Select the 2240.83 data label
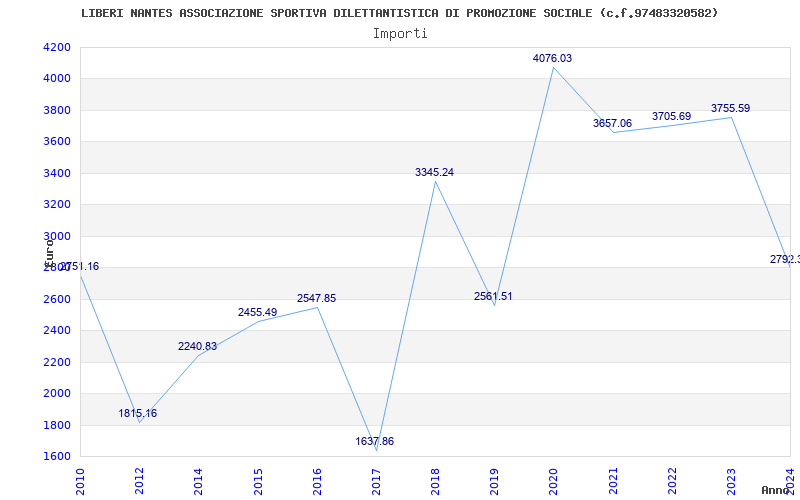Screen dimensions: 800x500 (x=197, y=346)
